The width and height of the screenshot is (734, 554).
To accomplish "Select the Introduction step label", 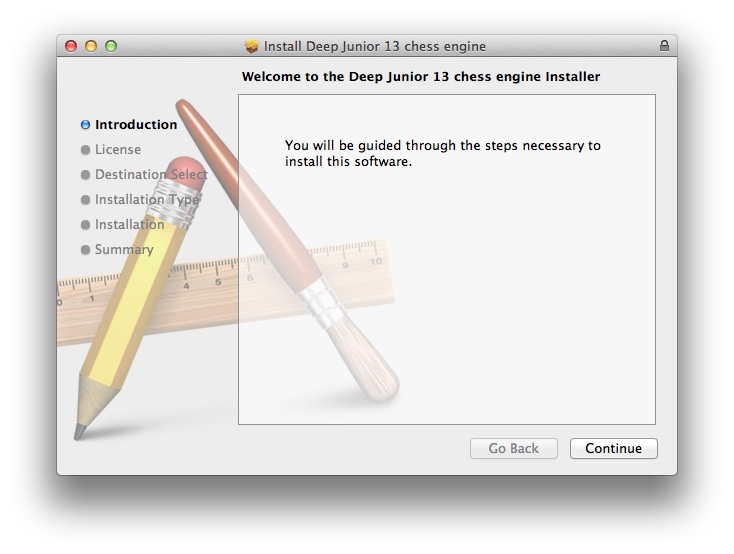I will (136, 125).
